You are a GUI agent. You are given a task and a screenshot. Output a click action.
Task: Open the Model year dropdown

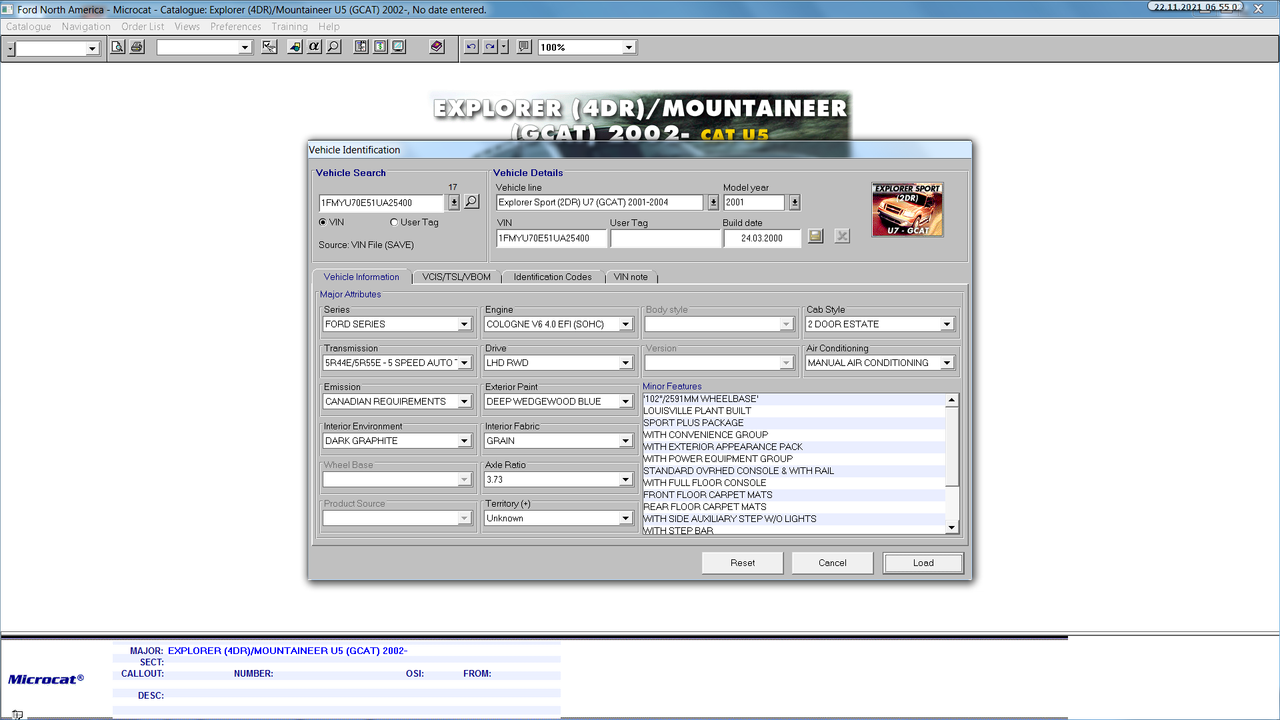click(795, 202)
